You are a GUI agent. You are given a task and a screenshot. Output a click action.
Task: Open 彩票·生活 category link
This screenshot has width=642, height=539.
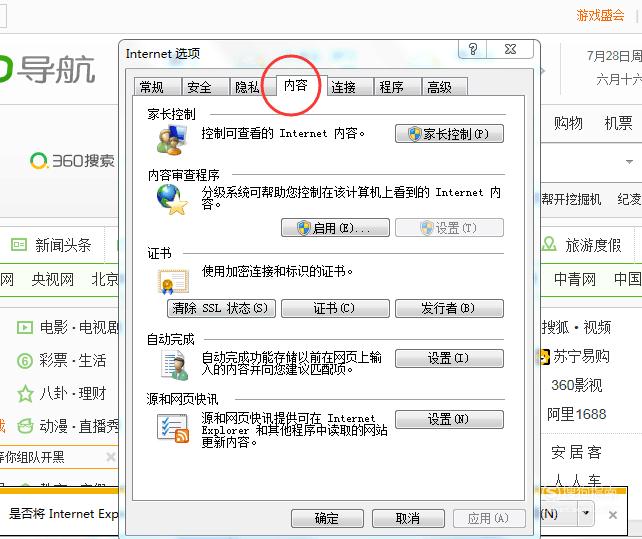tap(72, 360)
